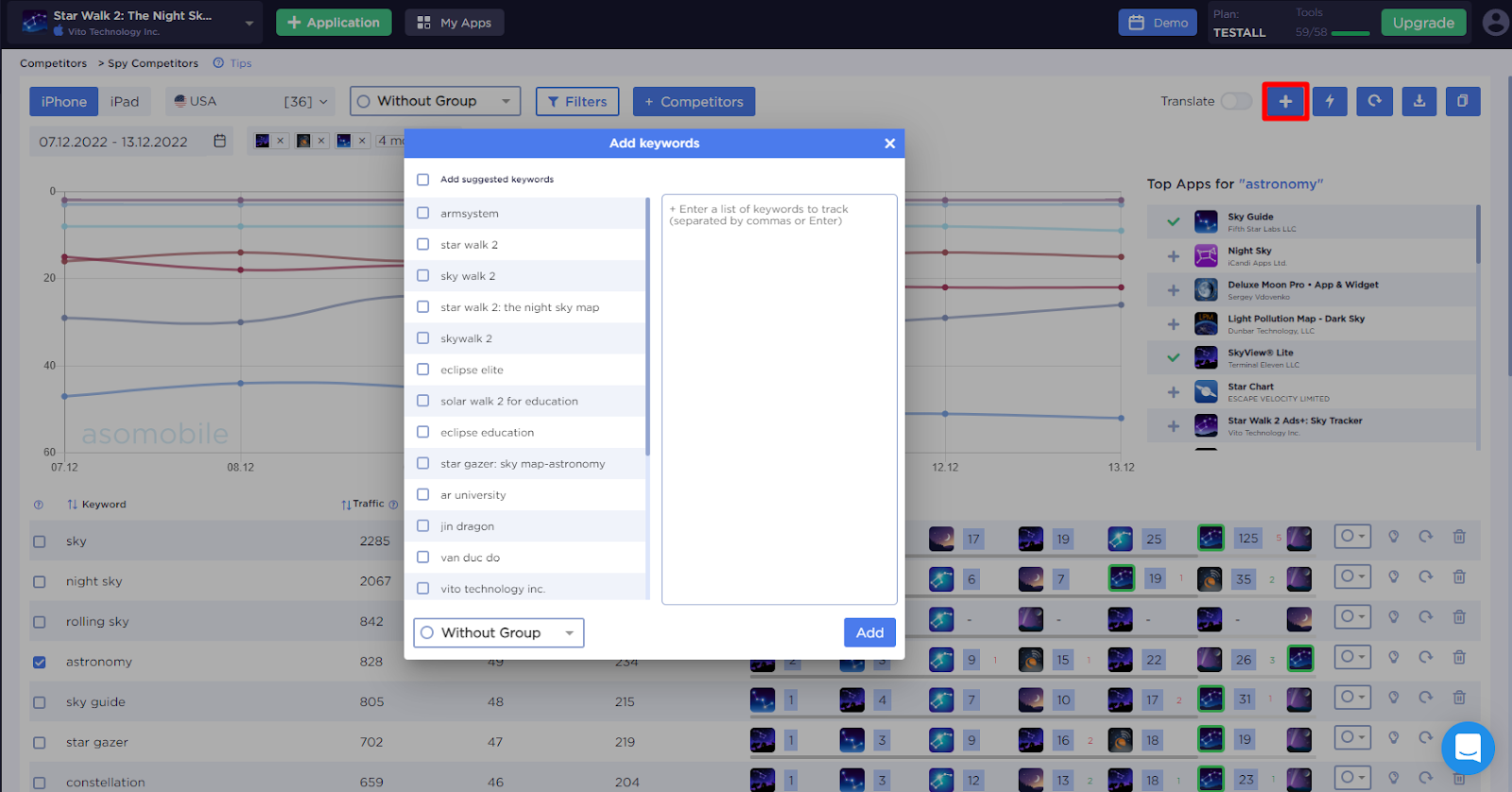Check the armsystem keyword checkbox
The height and width of the screenshot is (792, 1512).
[422, 214]
